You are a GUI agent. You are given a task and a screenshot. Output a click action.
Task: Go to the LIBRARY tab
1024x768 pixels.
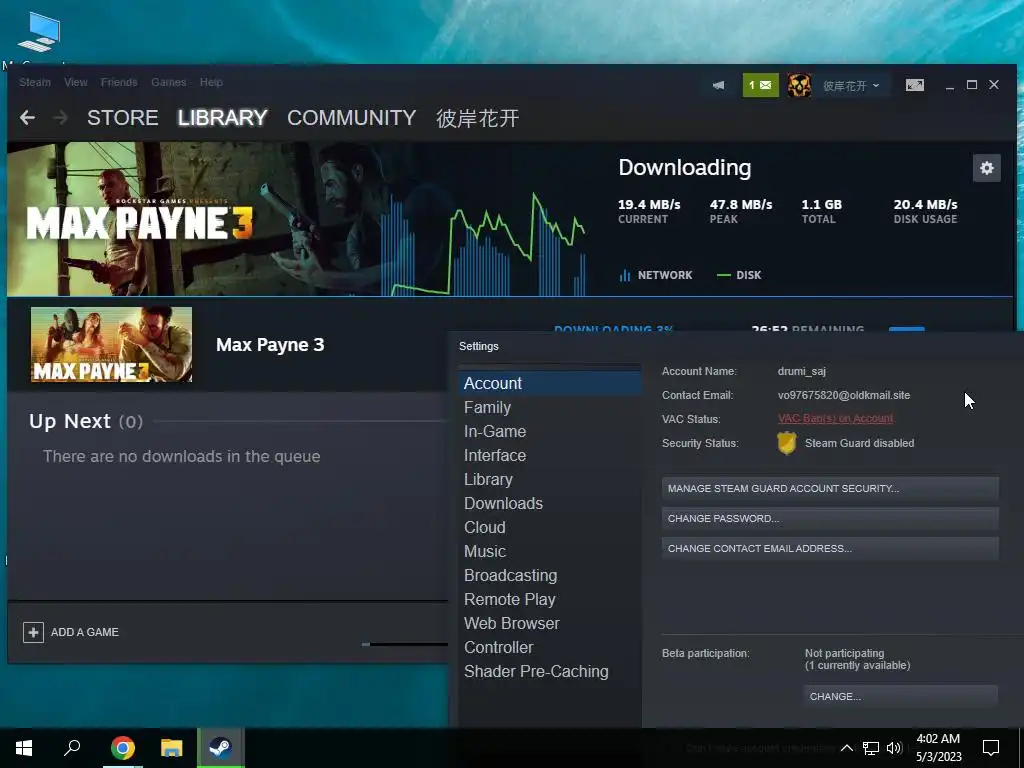[x=223, y=118]
